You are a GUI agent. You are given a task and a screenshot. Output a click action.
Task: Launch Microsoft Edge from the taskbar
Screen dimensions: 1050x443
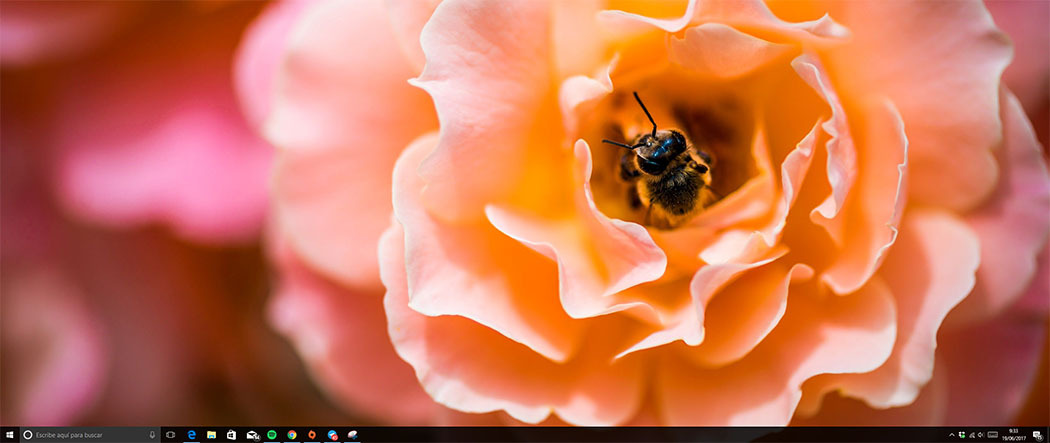point(191,435)
